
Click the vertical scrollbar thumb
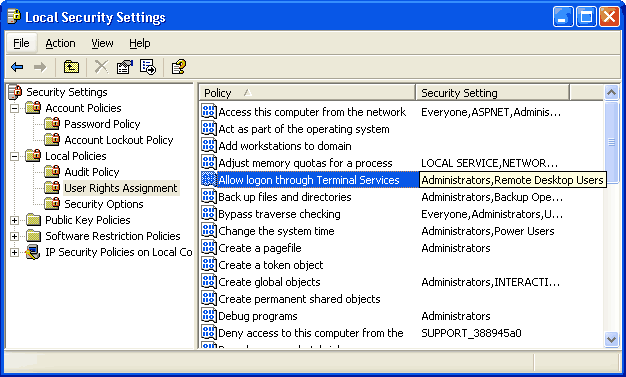coord(612,142)
